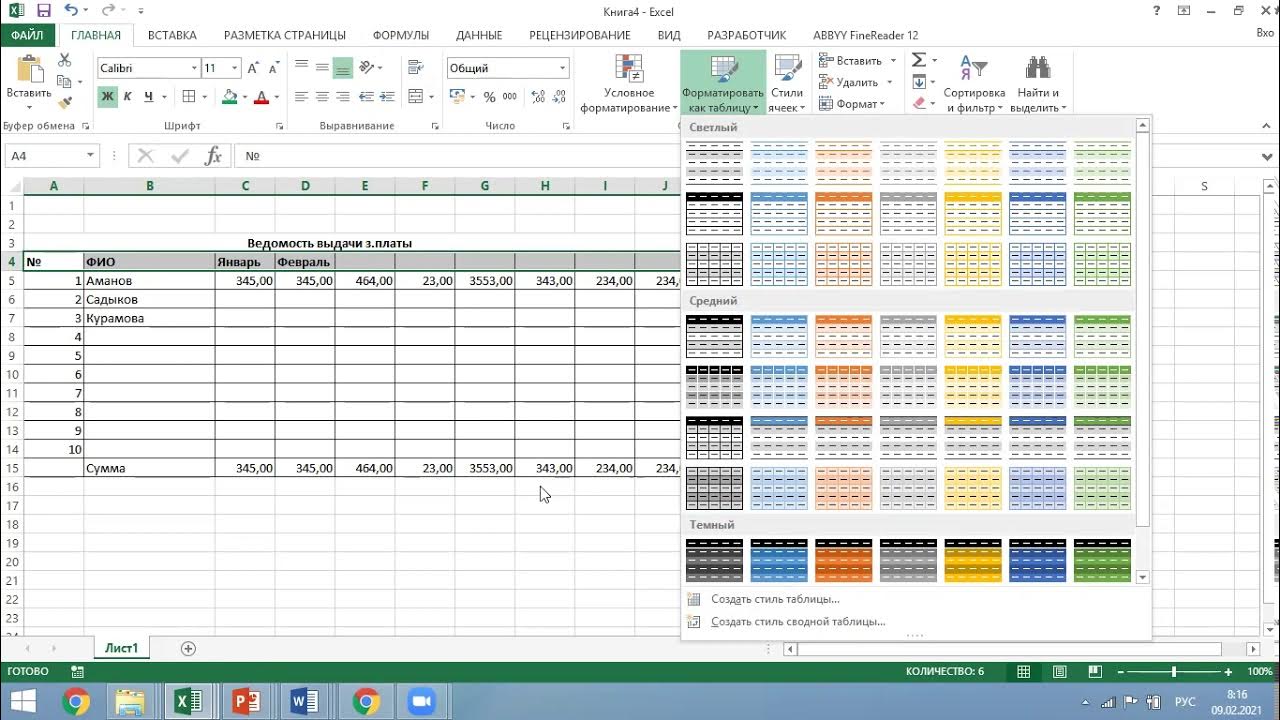
Task: Switch to the РАЗМЕТКА СТРАНИЦЫ tab
Action: (285, 35)
